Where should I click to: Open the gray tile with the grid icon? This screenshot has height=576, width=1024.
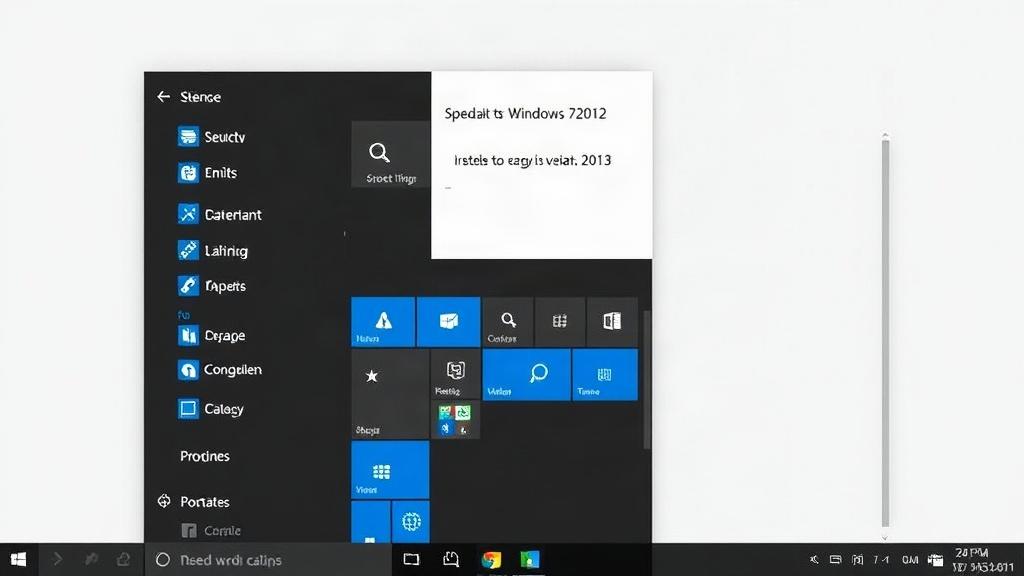point(560,322)
